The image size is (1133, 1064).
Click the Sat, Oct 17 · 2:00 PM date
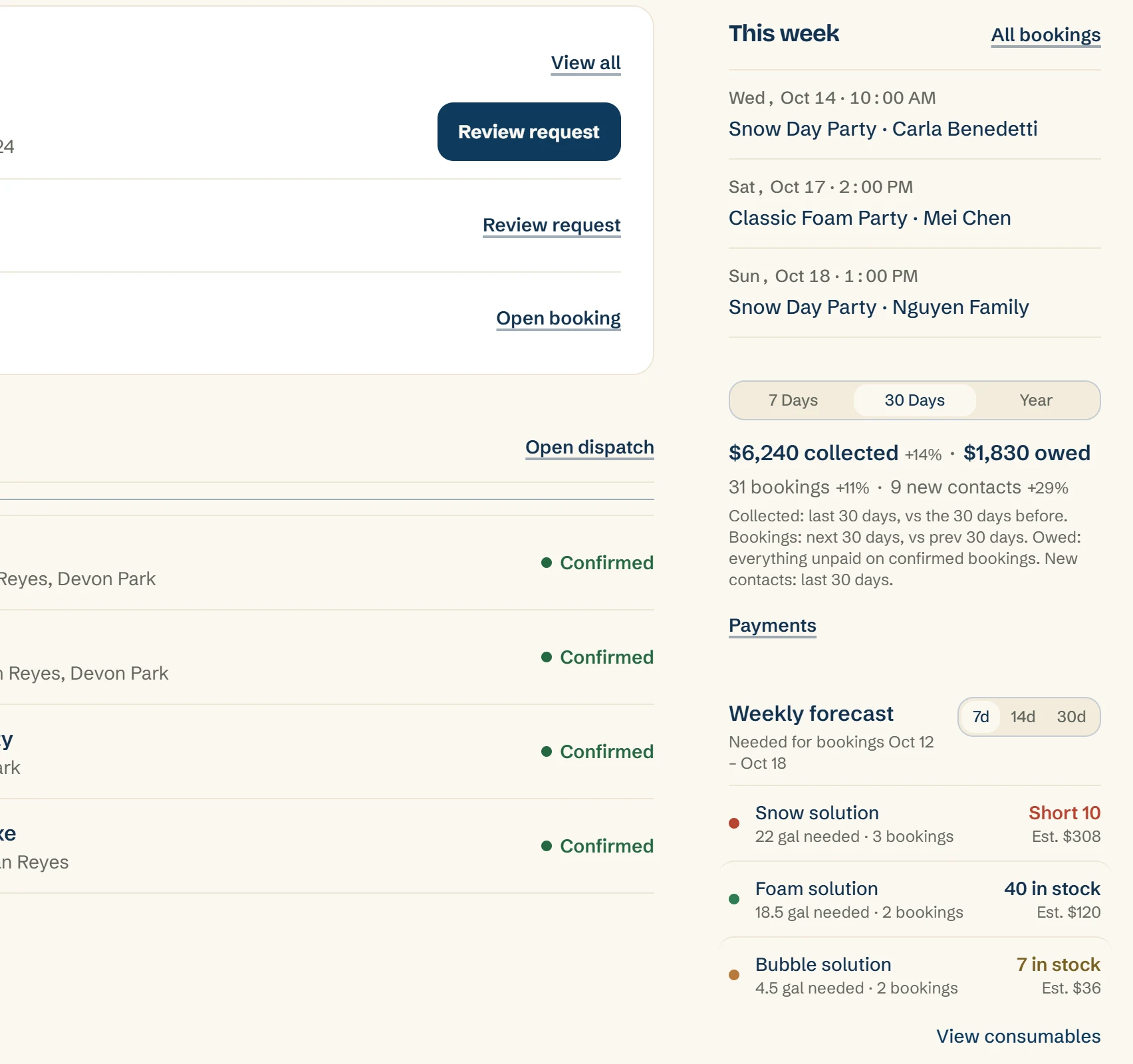tap(820, 187)
